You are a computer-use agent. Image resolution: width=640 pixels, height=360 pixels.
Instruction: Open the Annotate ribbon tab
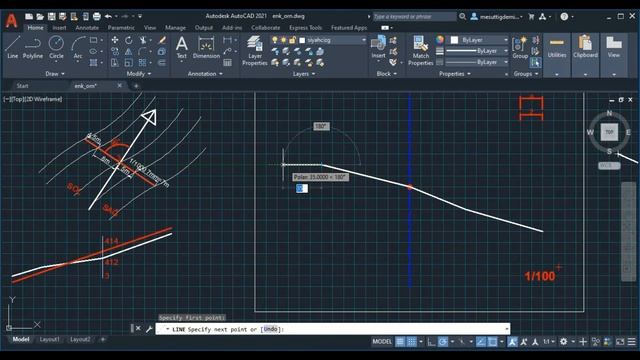87,28
